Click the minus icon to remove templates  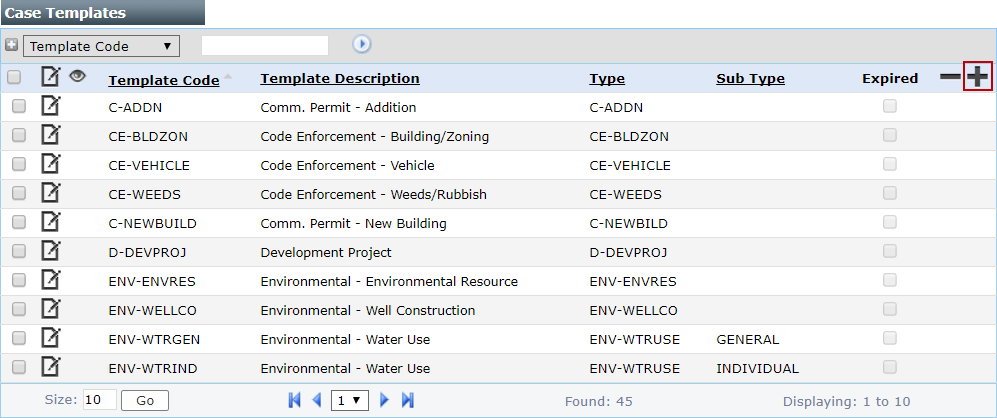point(950,78)
